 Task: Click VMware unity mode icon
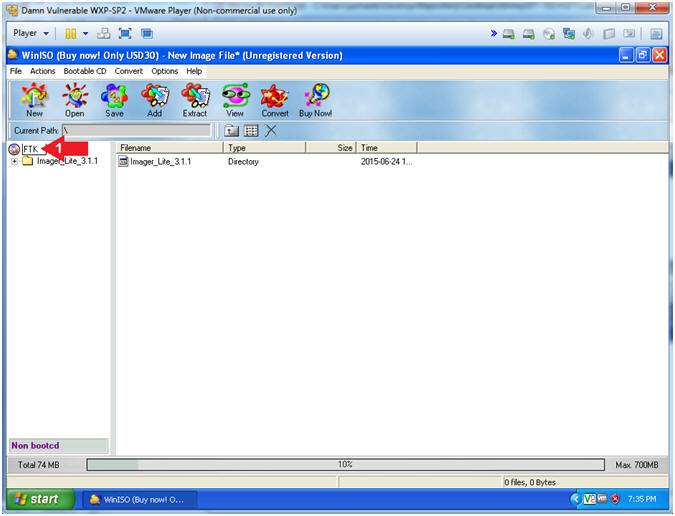(x=147, y=34)
